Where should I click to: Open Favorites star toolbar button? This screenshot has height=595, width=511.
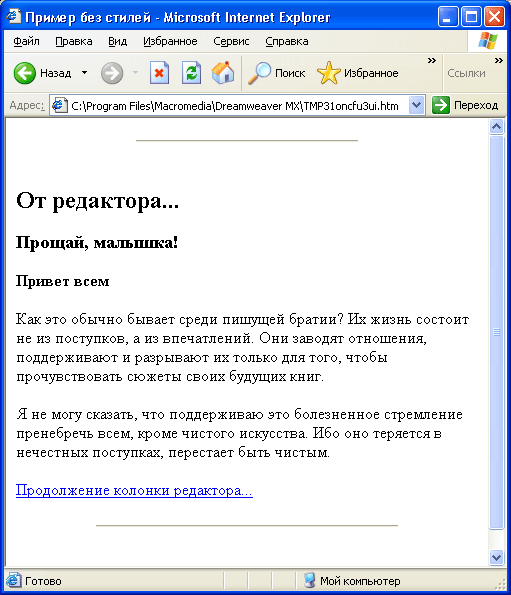329,73
